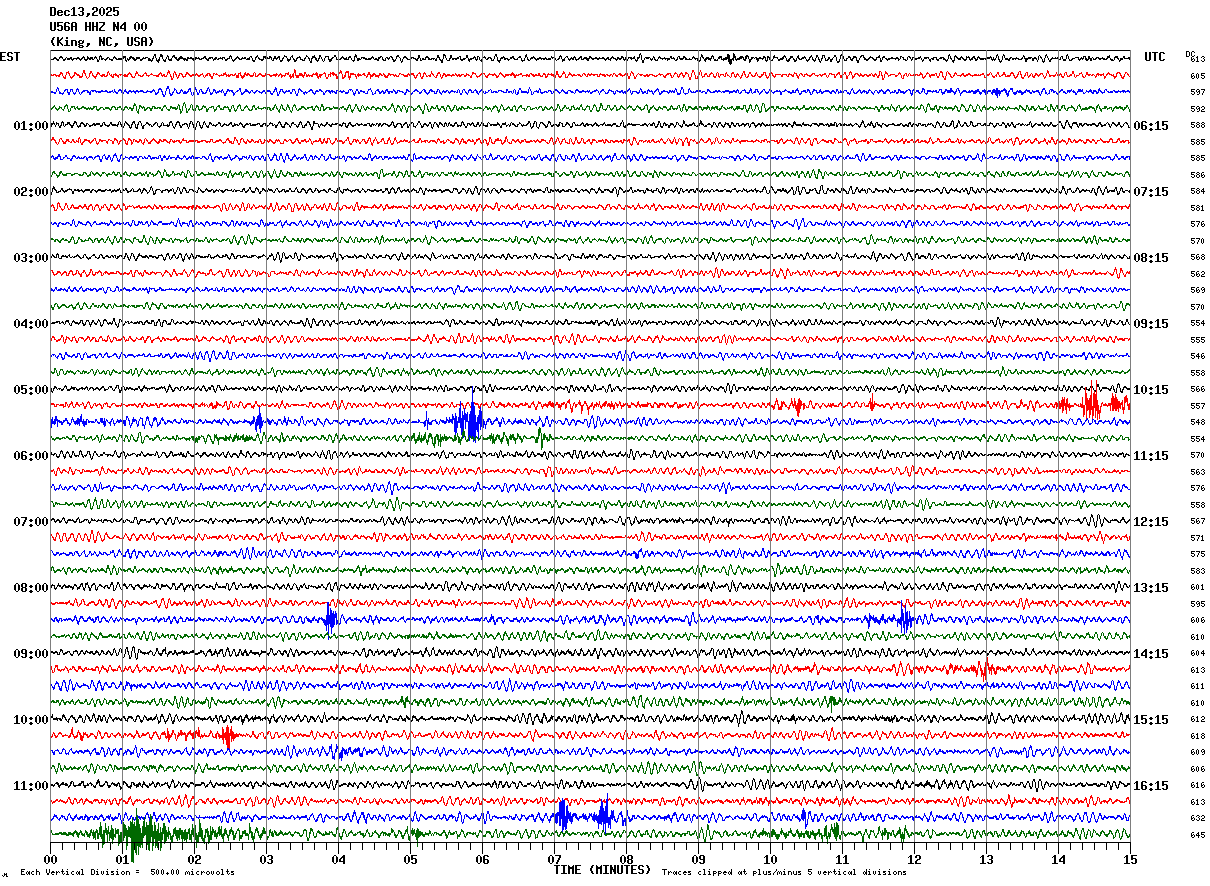The height and width of the screenshot is (886, 1210).
Task: Click the DC offset value 581
Action: click(x=1197, y=208)
